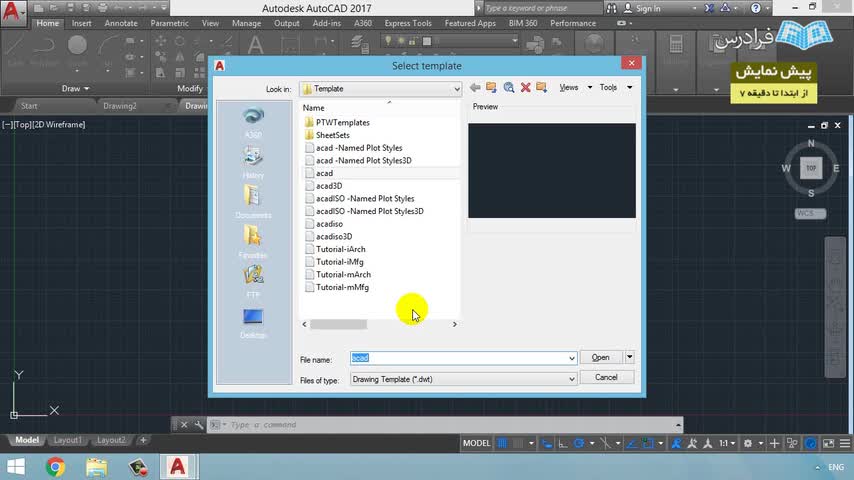854x480 pixels.
Task: Go up one folder level
Action: (x=491, y=88)
